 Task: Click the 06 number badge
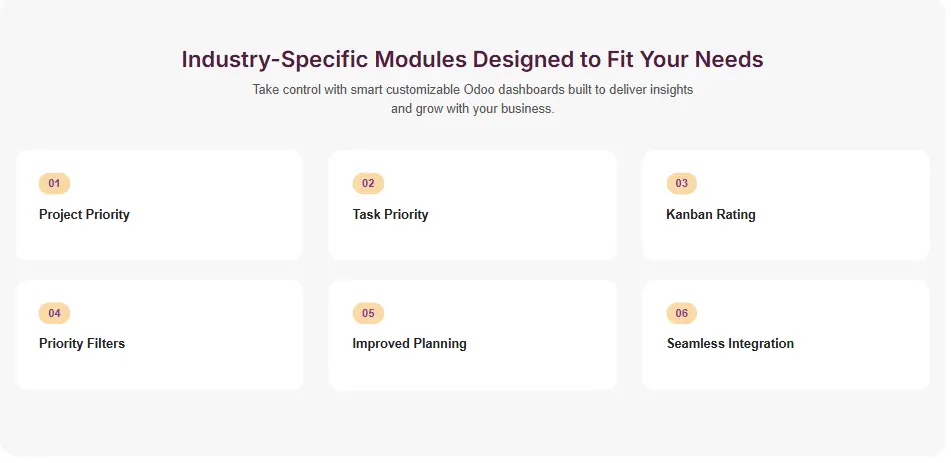pyautogui.click(x=681, y=314)
